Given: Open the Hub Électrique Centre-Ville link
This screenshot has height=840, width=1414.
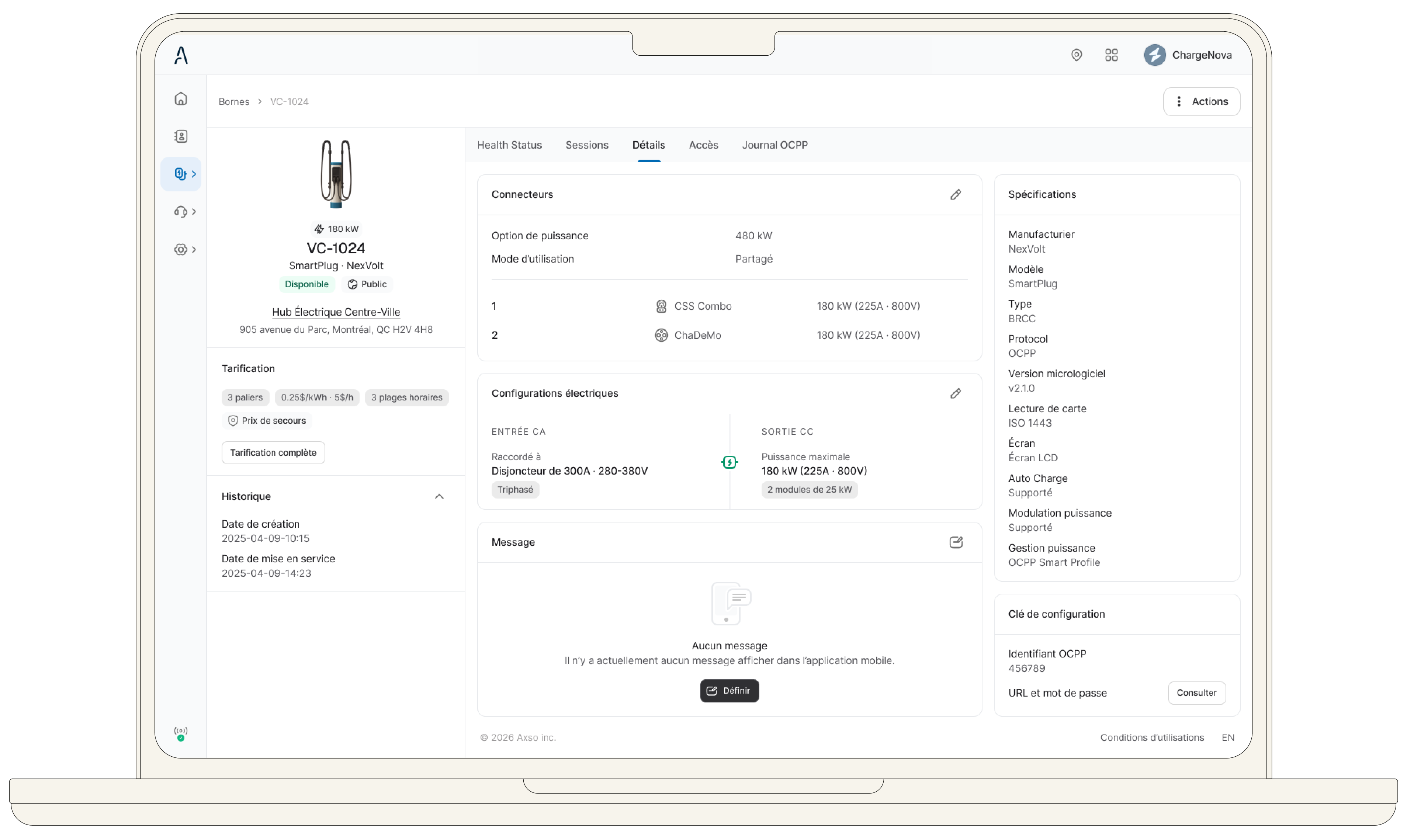Looking at the screenshot, I should click(336, 312).
